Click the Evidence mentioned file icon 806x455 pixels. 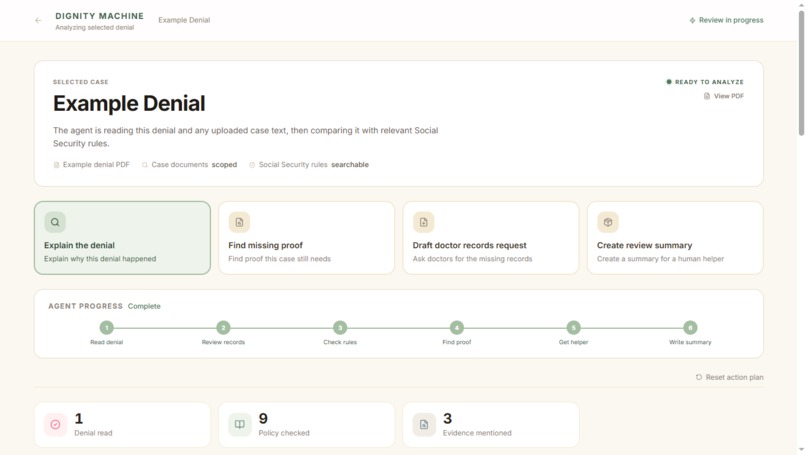coord(424,425)
